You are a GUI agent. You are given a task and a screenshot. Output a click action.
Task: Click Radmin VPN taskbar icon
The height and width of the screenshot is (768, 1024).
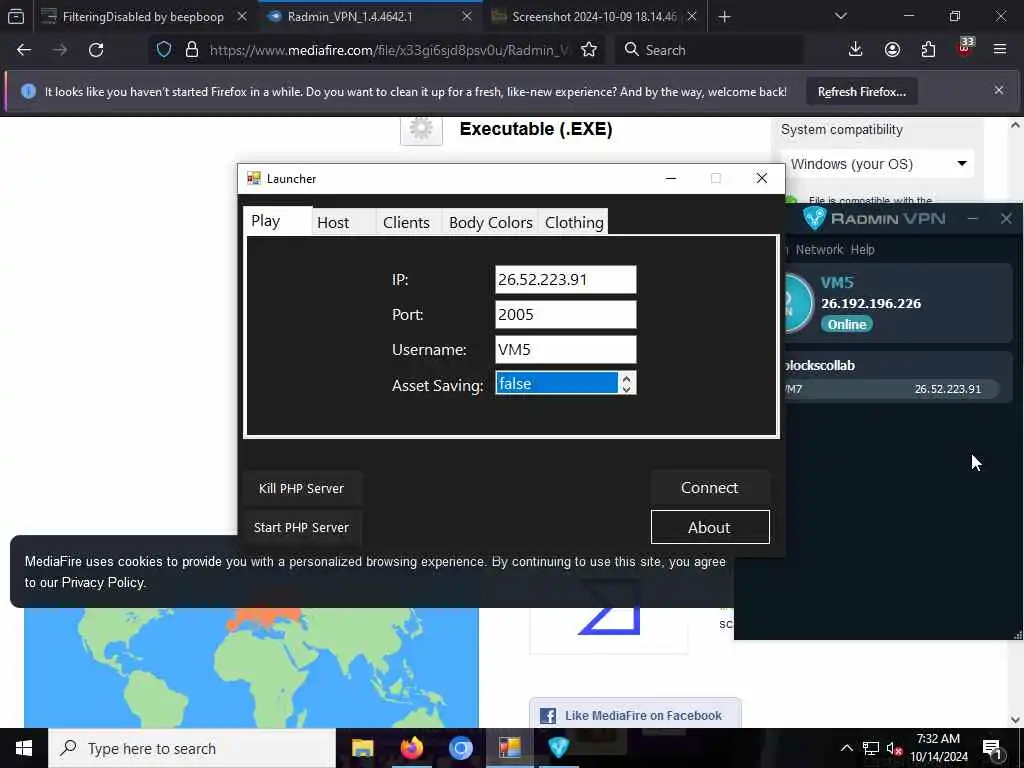pyautogui.click(x=558, y=748)
